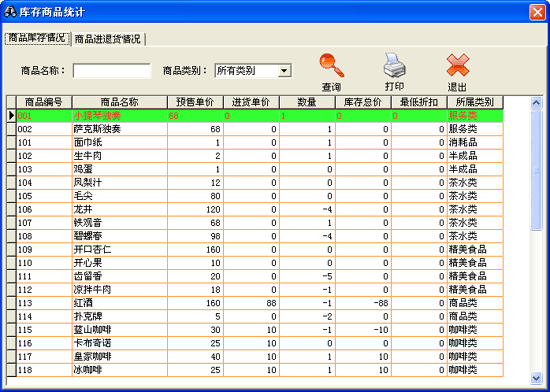
Task: Click the 最低折扣 column header
Action: pyautogui.click(x=419, y=102)
